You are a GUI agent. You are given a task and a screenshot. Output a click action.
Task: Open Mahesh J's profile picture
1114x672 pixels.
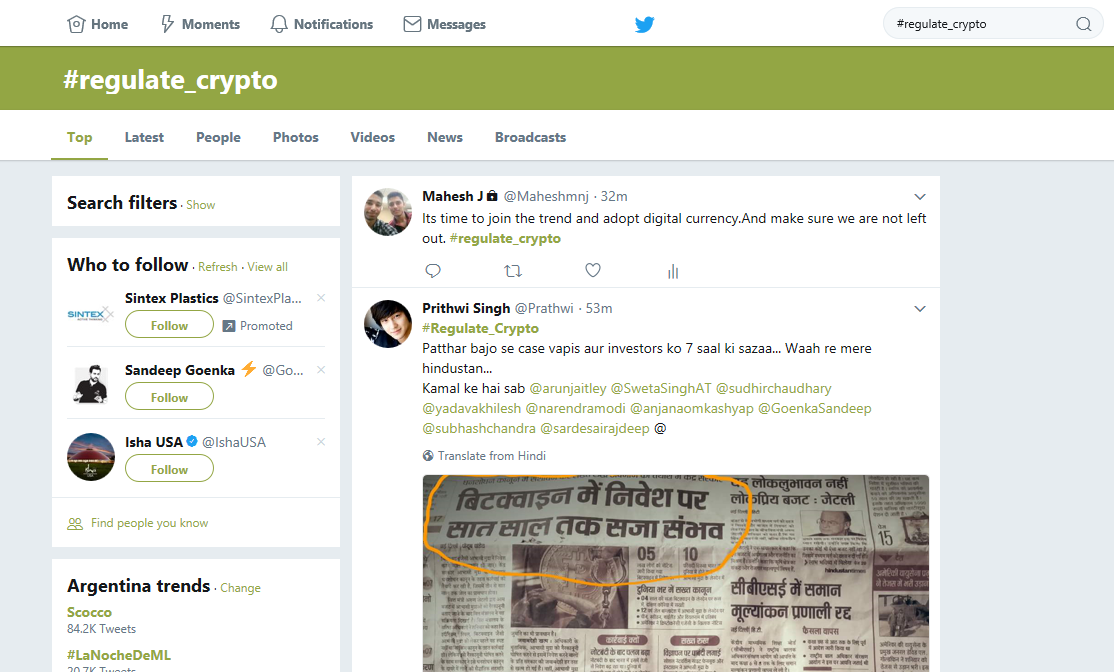click(x=388, y=212)
